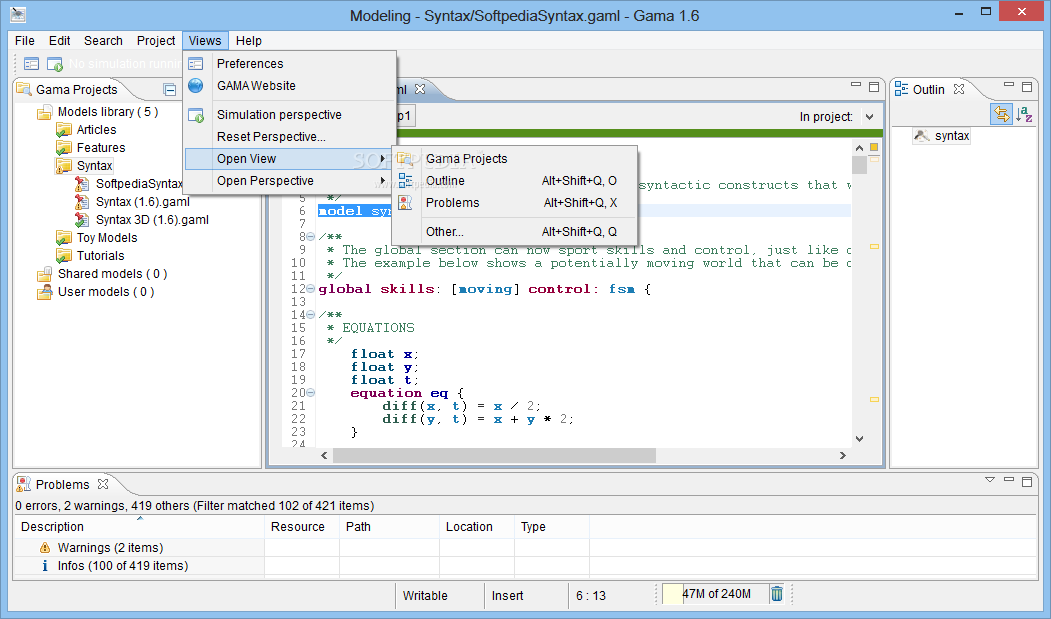Click the Preferences menu icon
This screenshot has width=1051, height=619.
[196, 64]
